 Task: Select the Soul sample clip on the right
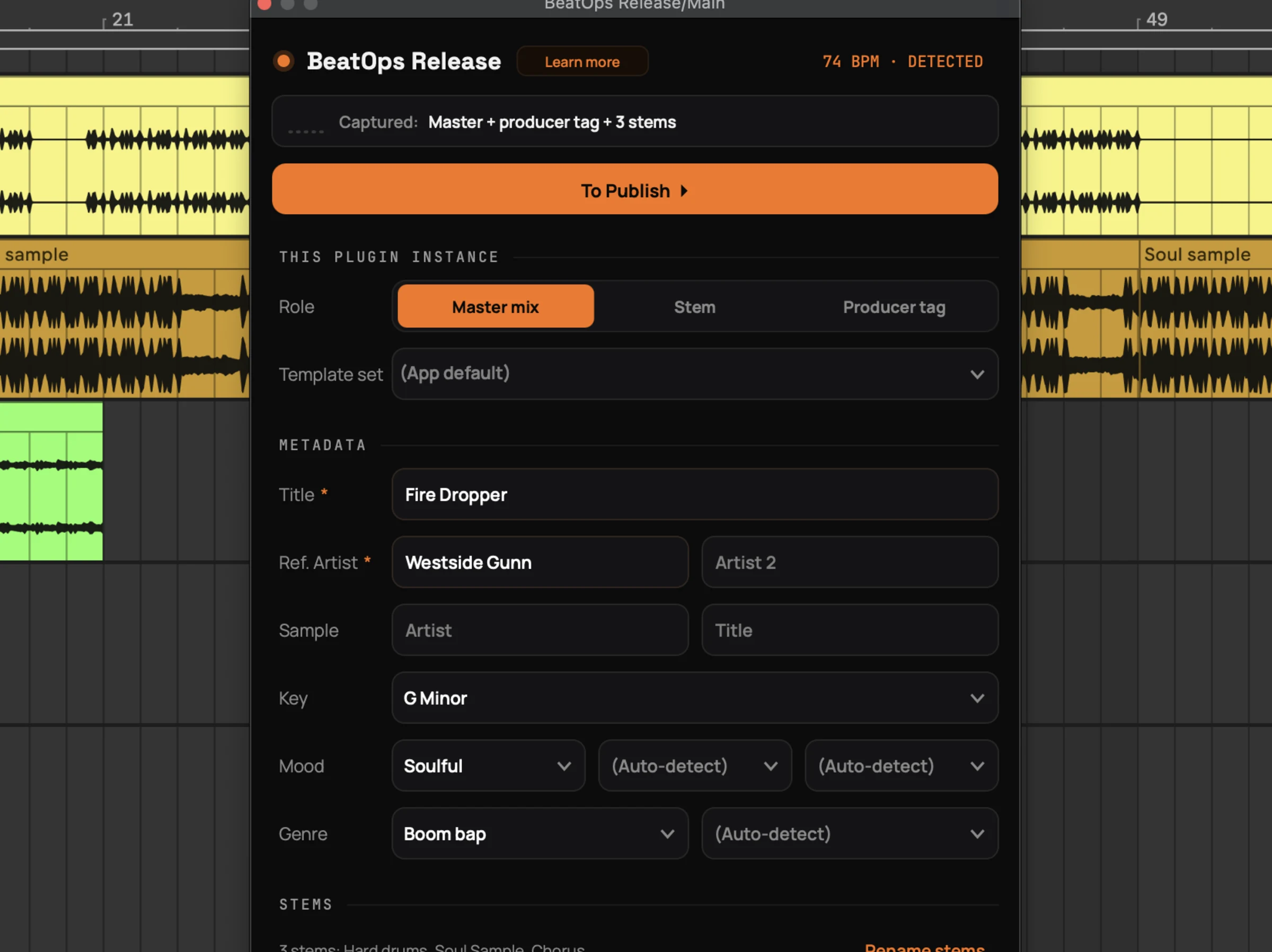point(1205,318)
